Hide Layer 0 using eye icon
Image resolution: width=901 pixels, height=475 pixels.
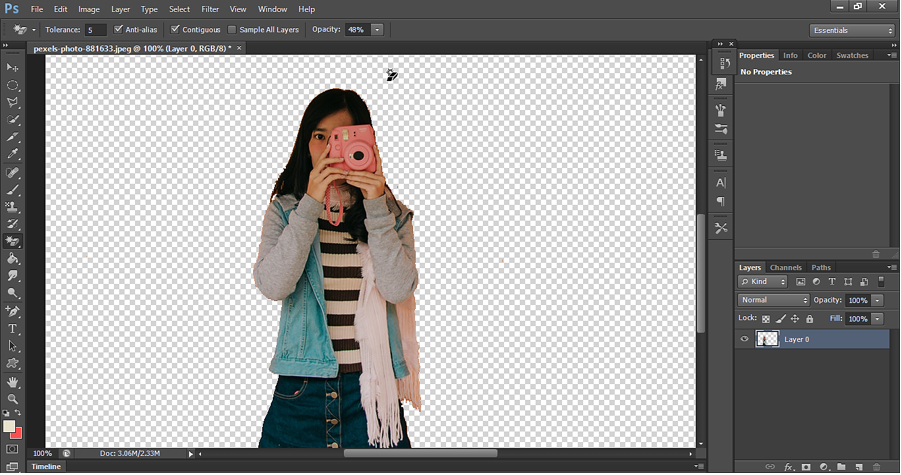point(745,339)
